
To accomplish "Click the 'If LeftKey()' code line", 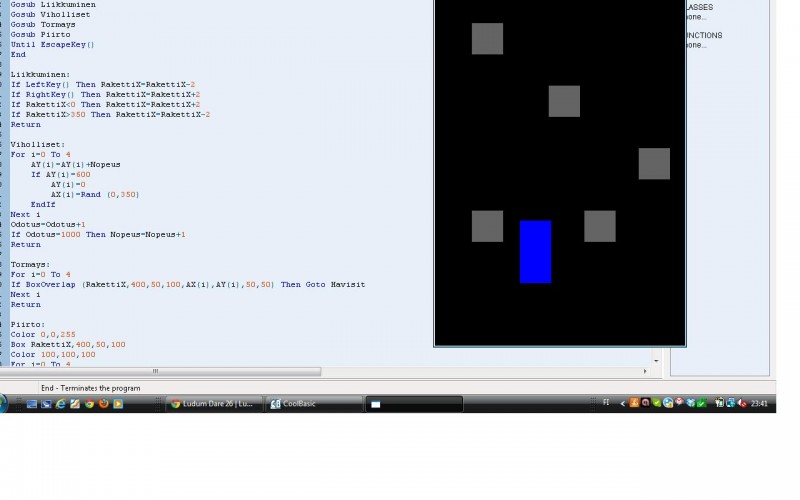I will click(x=103, y=85).
